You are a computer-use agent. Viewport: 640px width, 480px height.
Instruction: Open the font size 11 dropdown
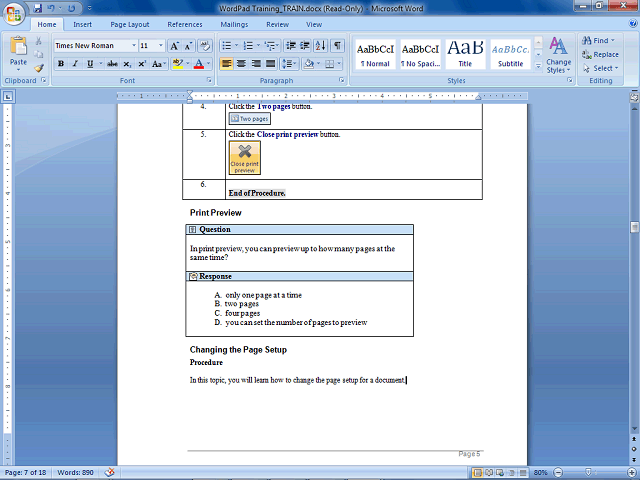tap(161, 45)
